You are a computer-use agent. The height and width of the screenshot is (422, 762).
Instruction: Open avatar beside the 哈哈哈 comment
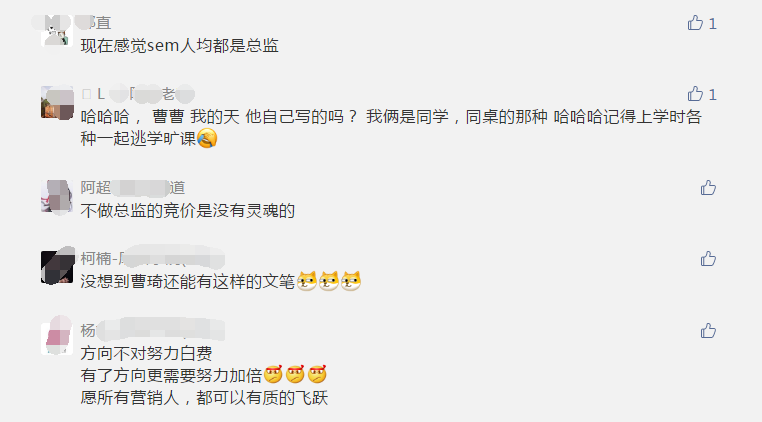(x=57, y=102)
